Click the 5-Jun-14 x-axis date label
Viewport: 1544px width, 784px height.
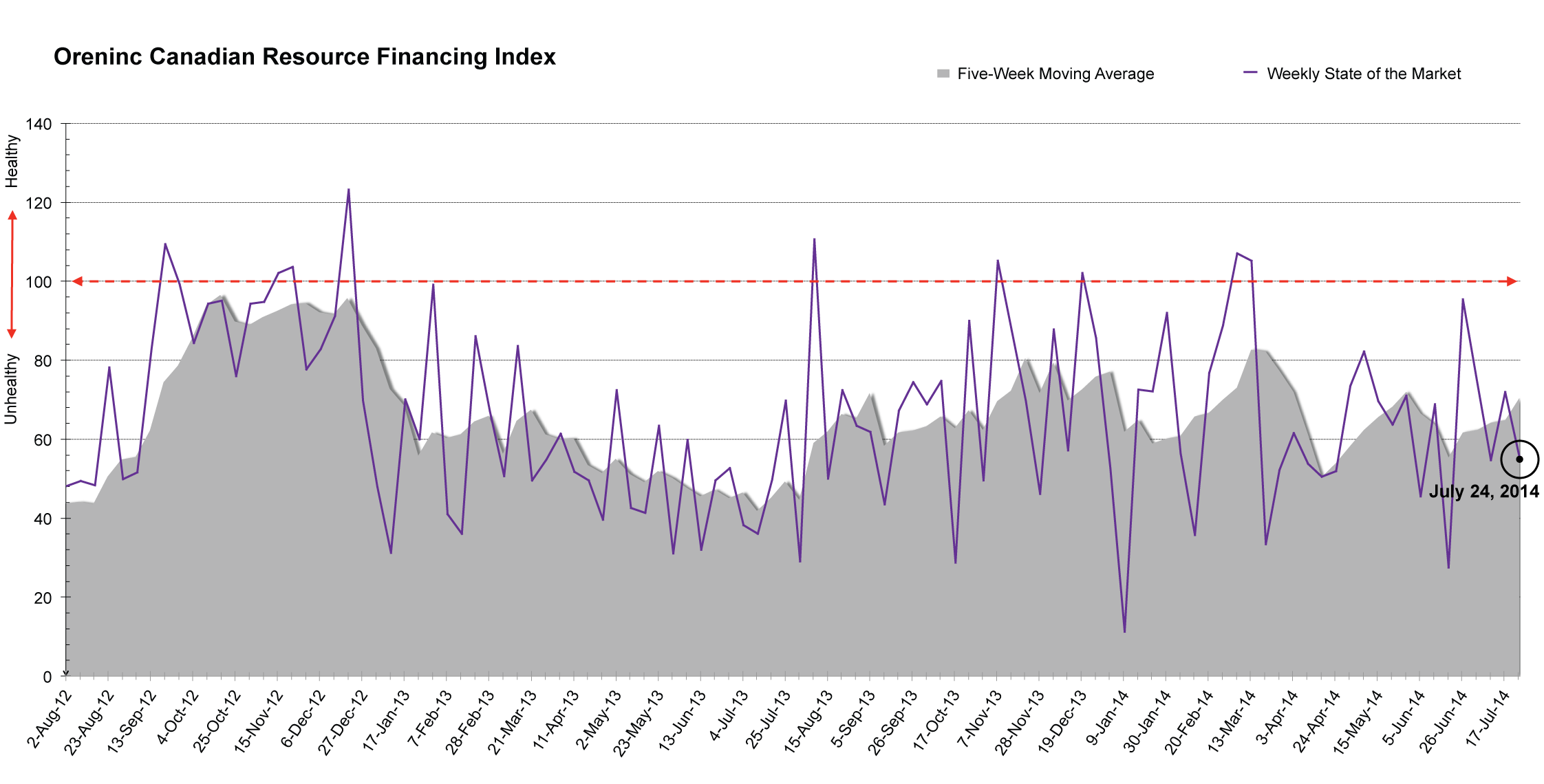(1404, 718)
